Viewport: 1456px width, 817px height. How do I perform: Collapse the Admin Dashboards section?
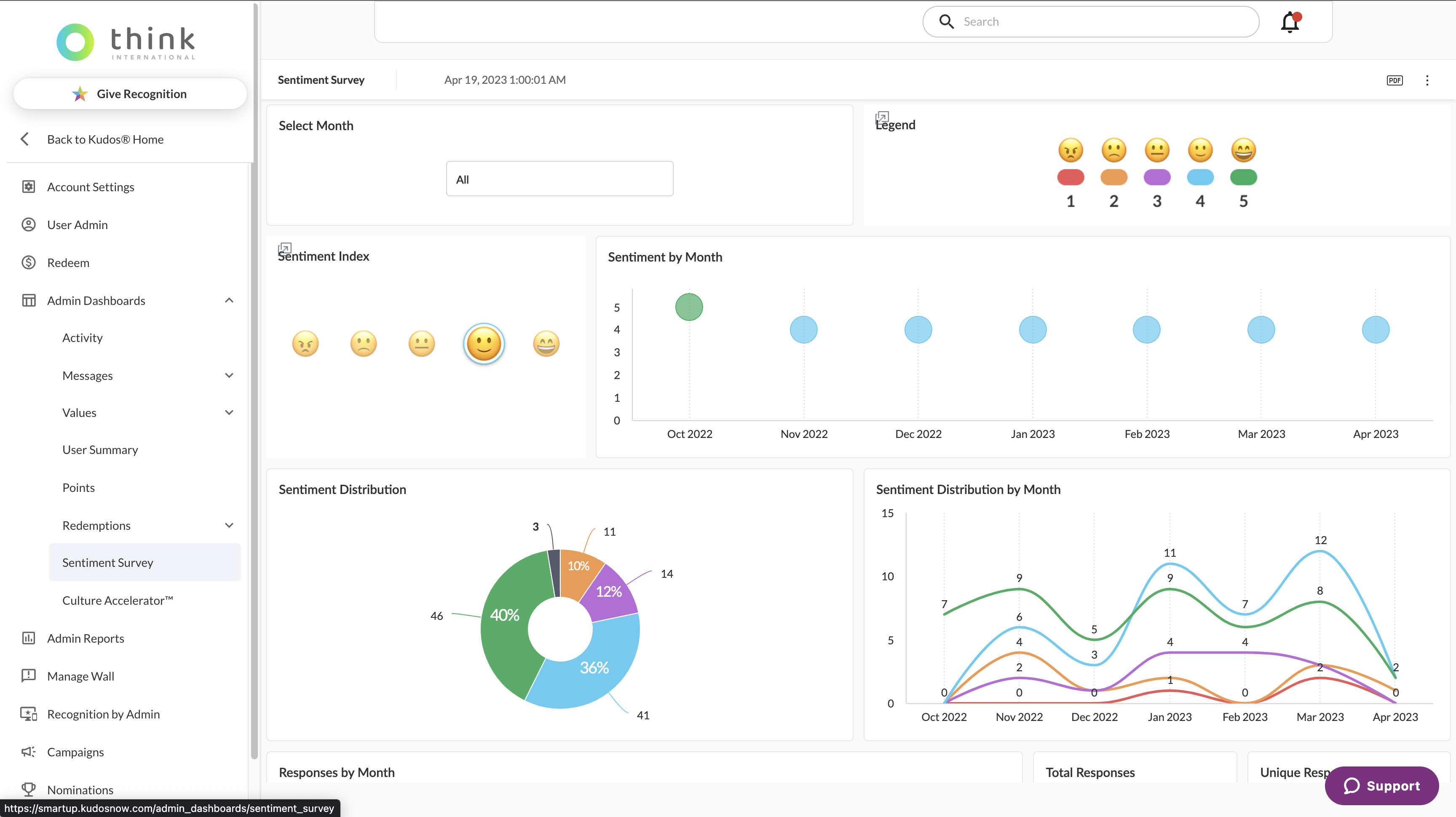pos(229,301)
